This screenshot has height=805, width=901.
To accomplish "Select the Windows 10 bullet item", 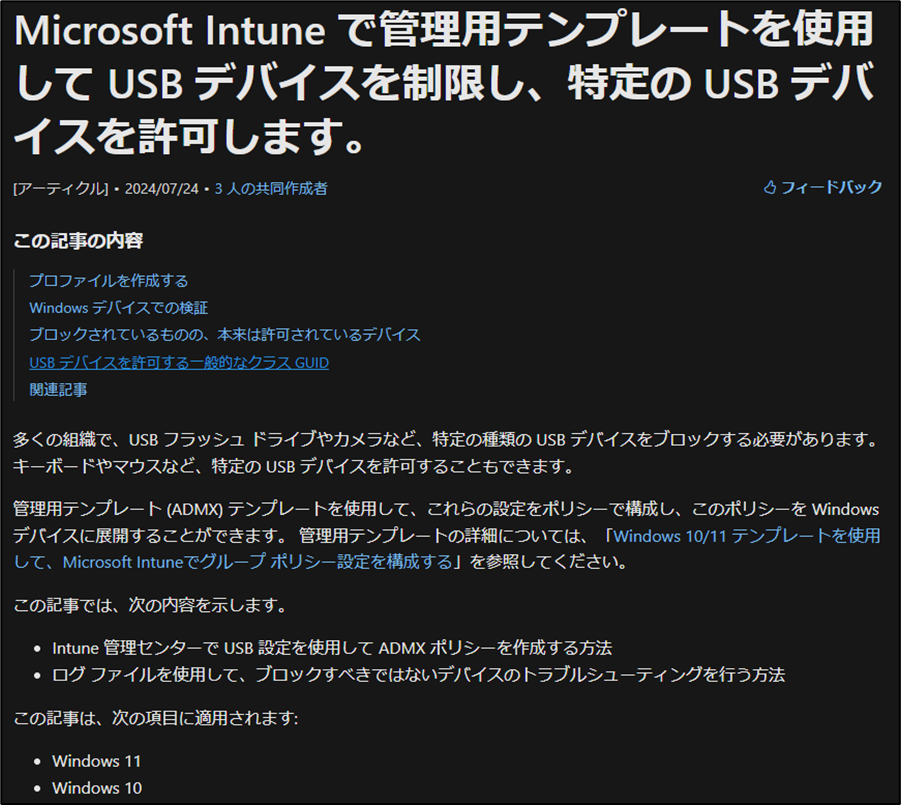I will pyautogui.click(x=96, y=788).
